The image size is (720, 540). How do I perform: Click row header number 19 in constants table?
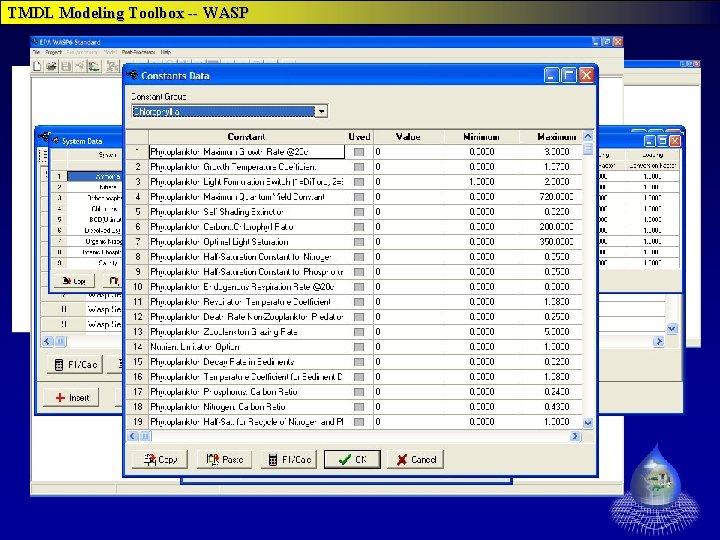(137, 422)
